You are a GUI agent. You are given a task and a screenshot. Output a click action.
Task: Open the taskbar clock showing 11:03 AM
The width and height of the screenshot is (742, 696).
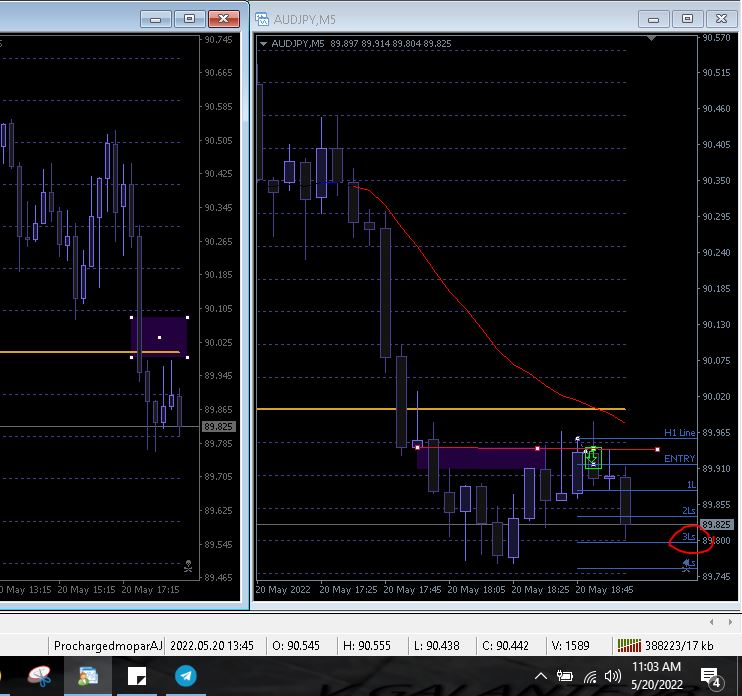[657, 676]
